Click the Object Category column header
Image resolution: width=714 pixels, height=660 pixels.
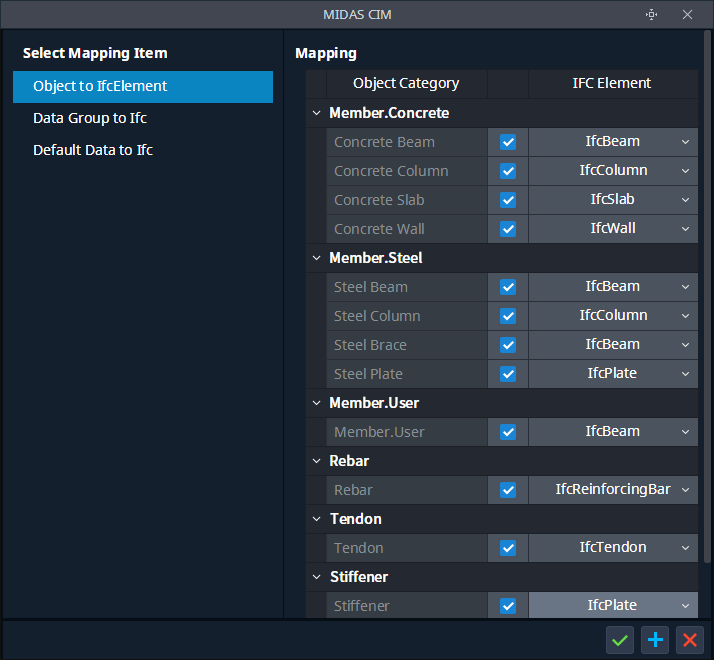coord(407,83)
